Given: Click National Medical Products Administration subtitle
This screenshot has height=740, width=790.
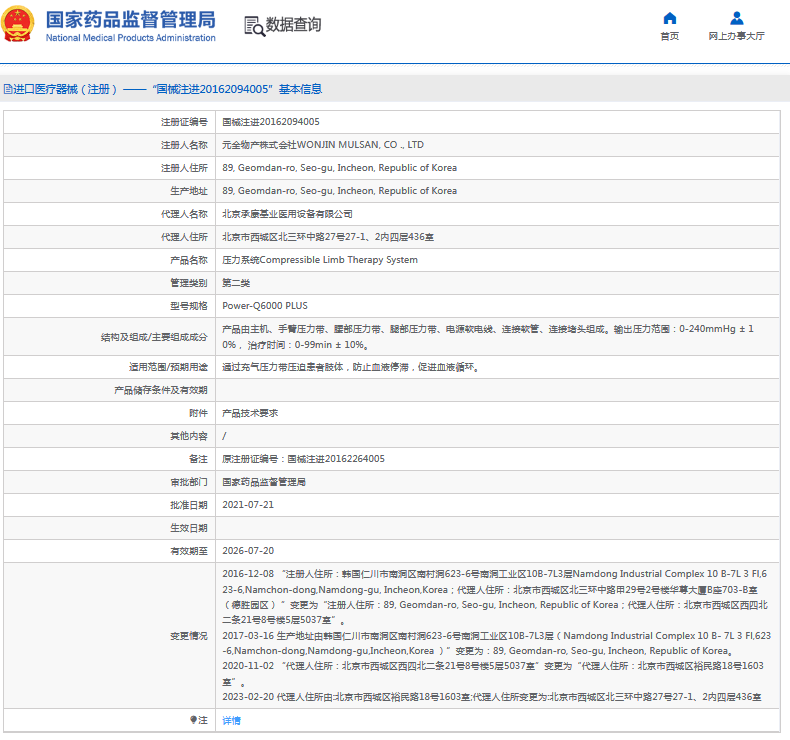Looking at the screenshot, I should (130, 38).
